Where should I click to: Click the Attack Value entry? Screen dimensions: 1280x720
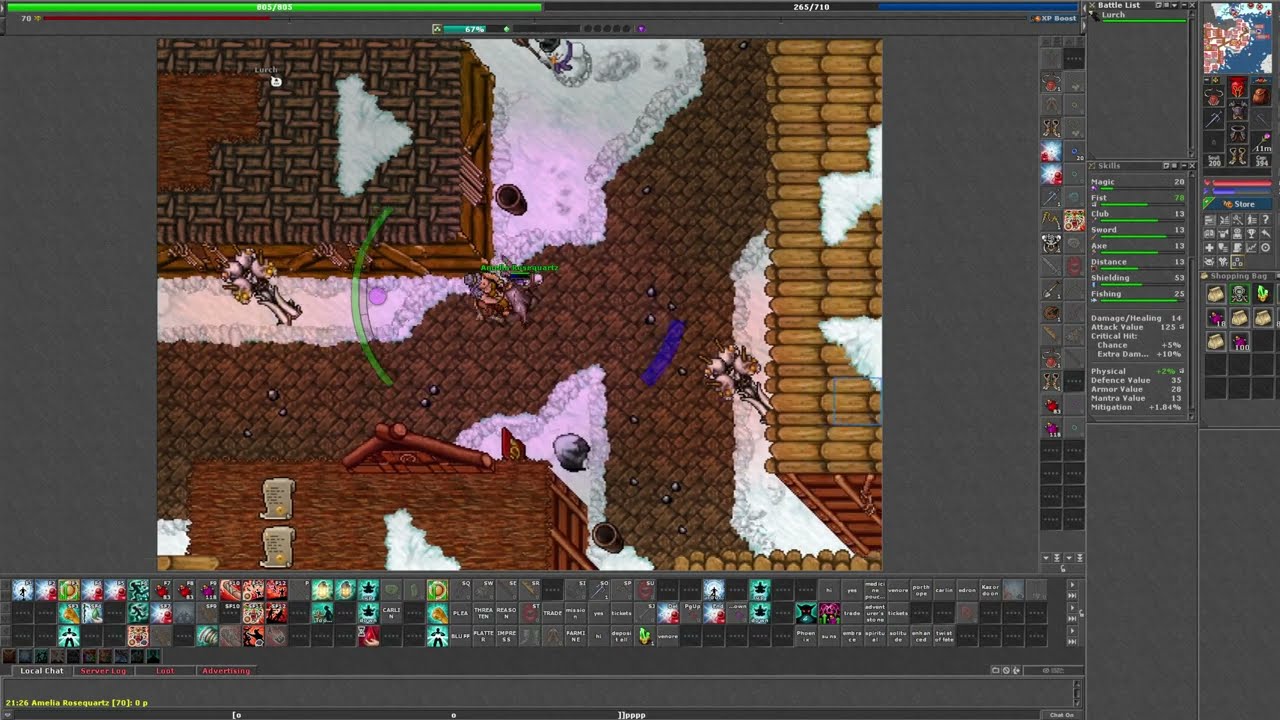tap(1138, 327)
